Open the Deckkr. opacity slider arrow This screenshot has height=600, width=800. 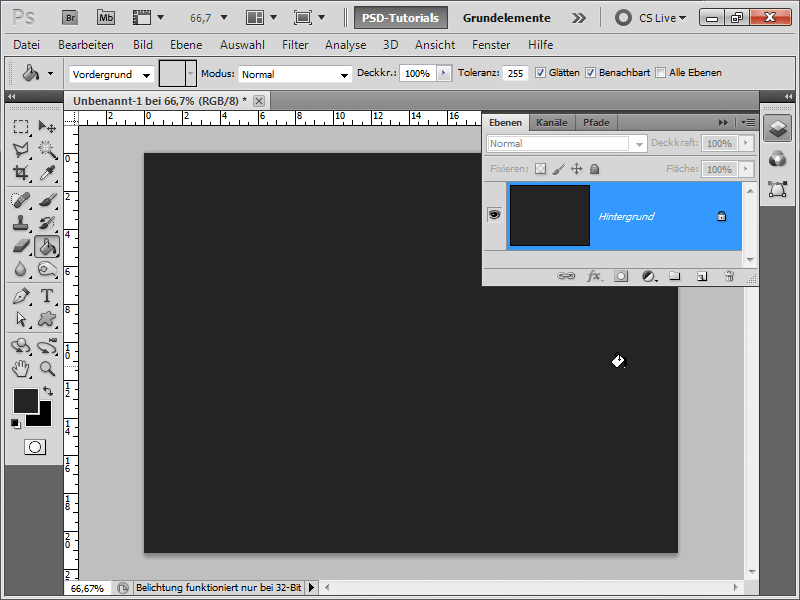[444, 73]
